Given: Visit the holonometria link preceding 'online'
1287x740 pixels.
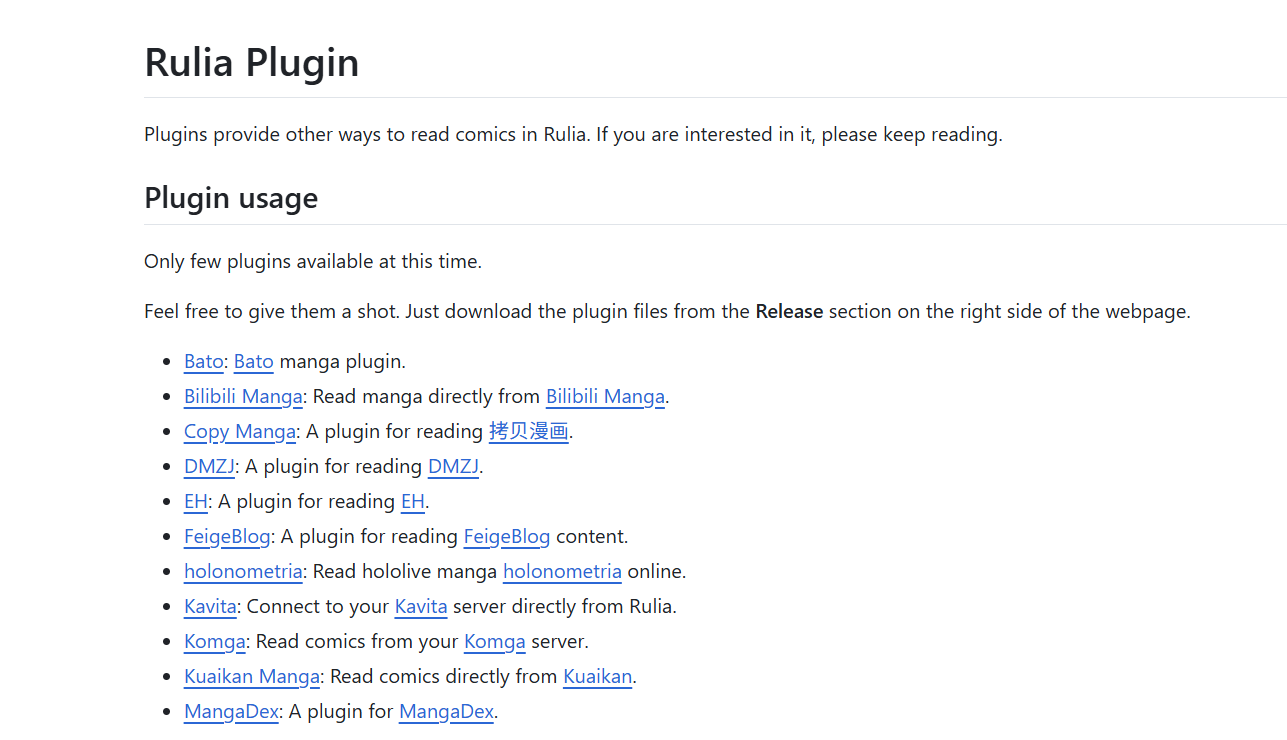Looking at the screenshot, I should pyautogui.click(x=562, y=572).
